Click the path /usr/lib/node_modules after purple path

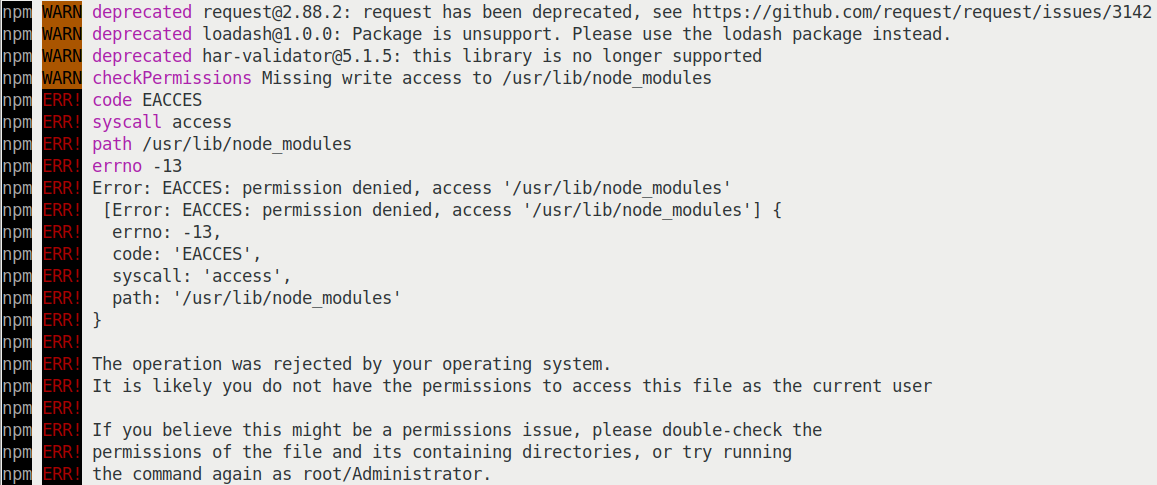click(x=247, y=144)
